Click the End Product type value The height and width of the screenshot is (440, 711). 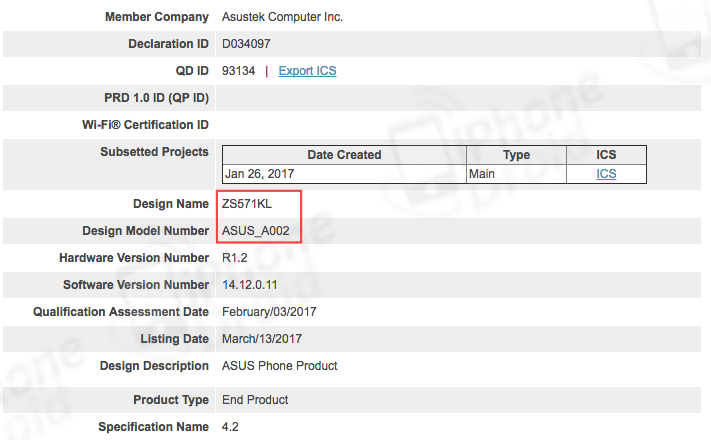point(255,400)
